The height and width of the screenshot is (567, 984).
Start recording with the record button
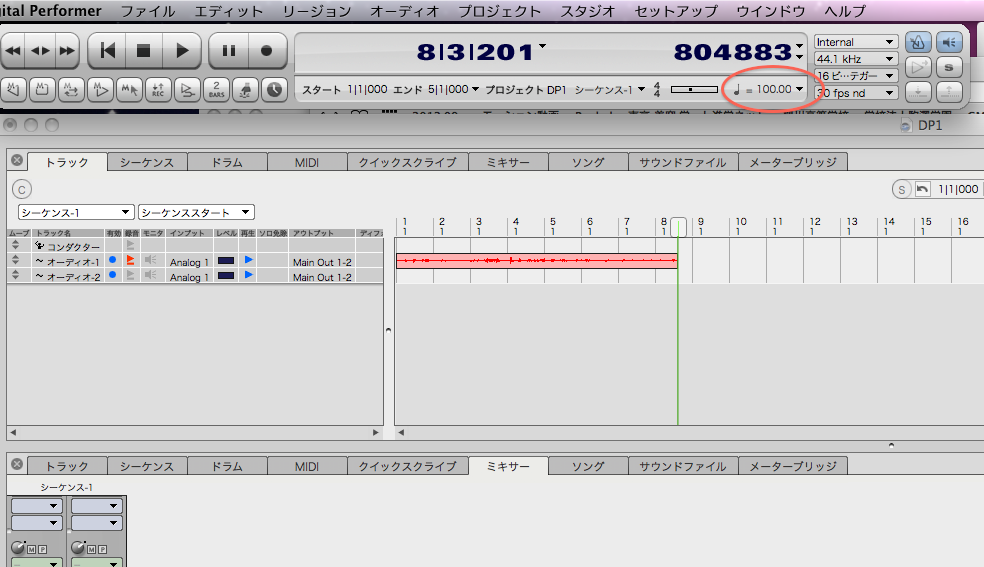point(267,51)
